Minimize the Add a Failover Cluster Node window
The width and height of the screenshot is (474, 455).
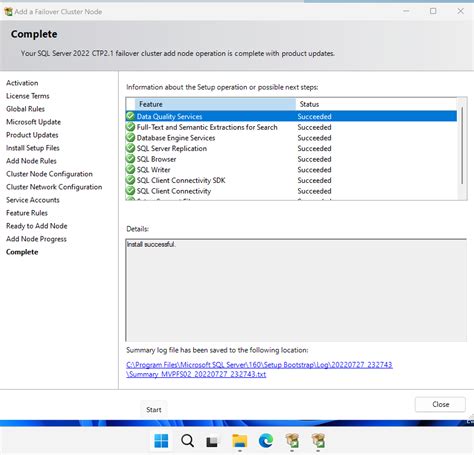click(406, 11)
